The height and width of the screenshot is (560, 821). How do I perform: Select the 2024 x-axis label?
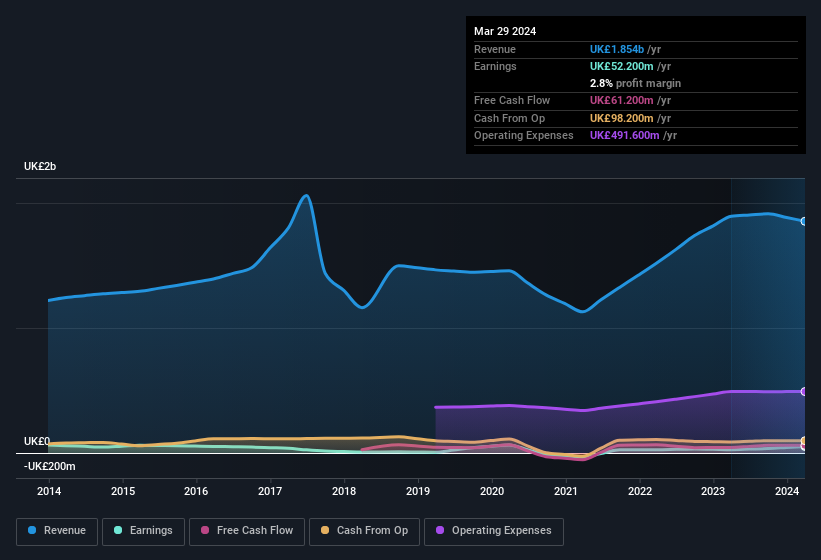tap(787, 491)
